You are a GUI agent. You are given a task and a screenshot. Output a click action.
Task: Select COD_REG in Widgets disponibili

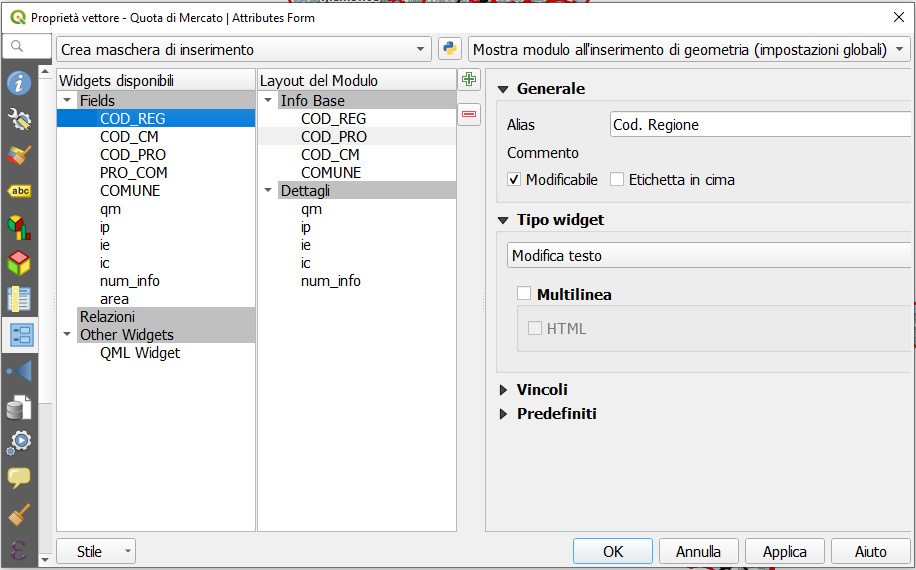[133, 119]
